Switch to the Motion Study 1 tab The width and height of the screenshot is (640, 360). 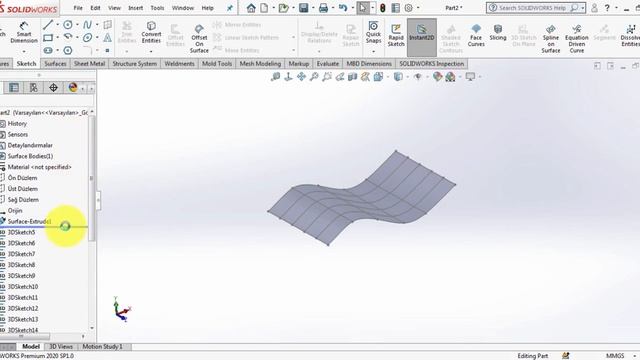(x=102, y=347)
